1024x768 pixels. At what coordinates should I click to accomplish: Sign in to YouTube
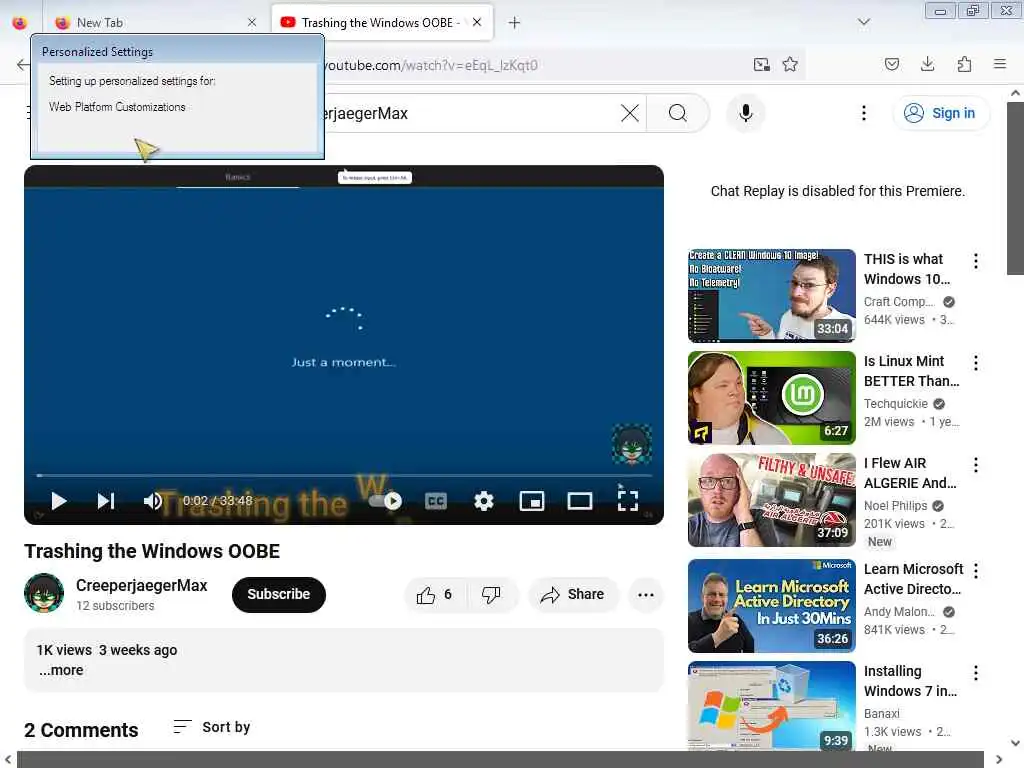coord(940,113)
